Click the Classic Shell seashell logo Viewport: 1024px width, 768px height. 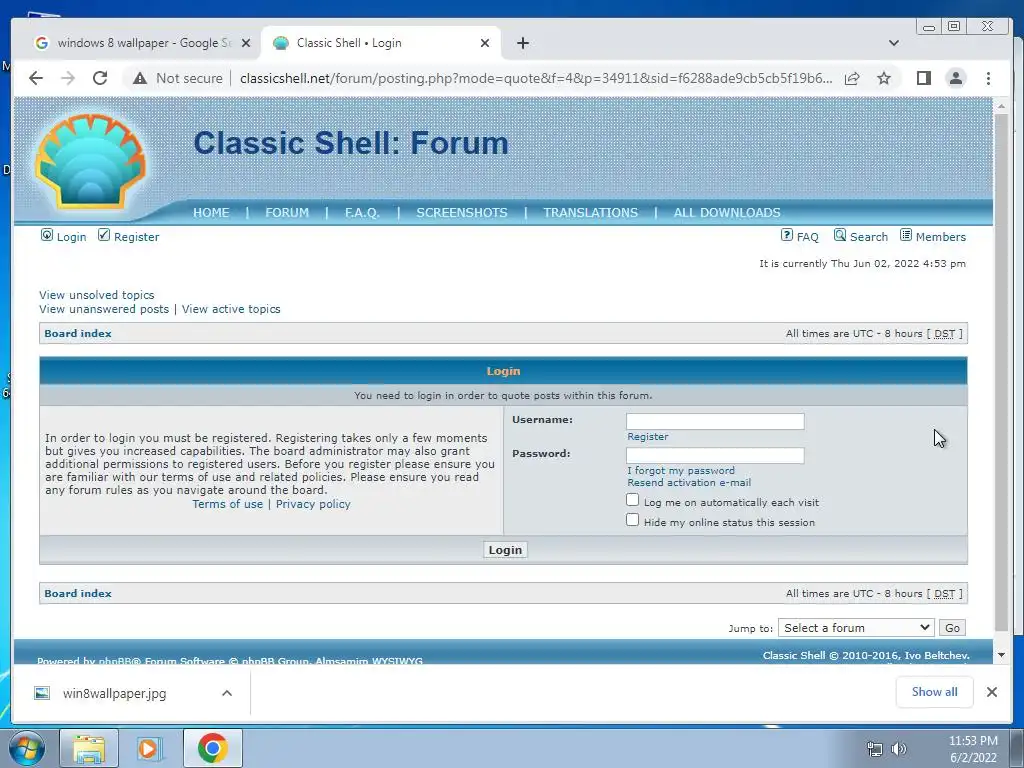90,161
